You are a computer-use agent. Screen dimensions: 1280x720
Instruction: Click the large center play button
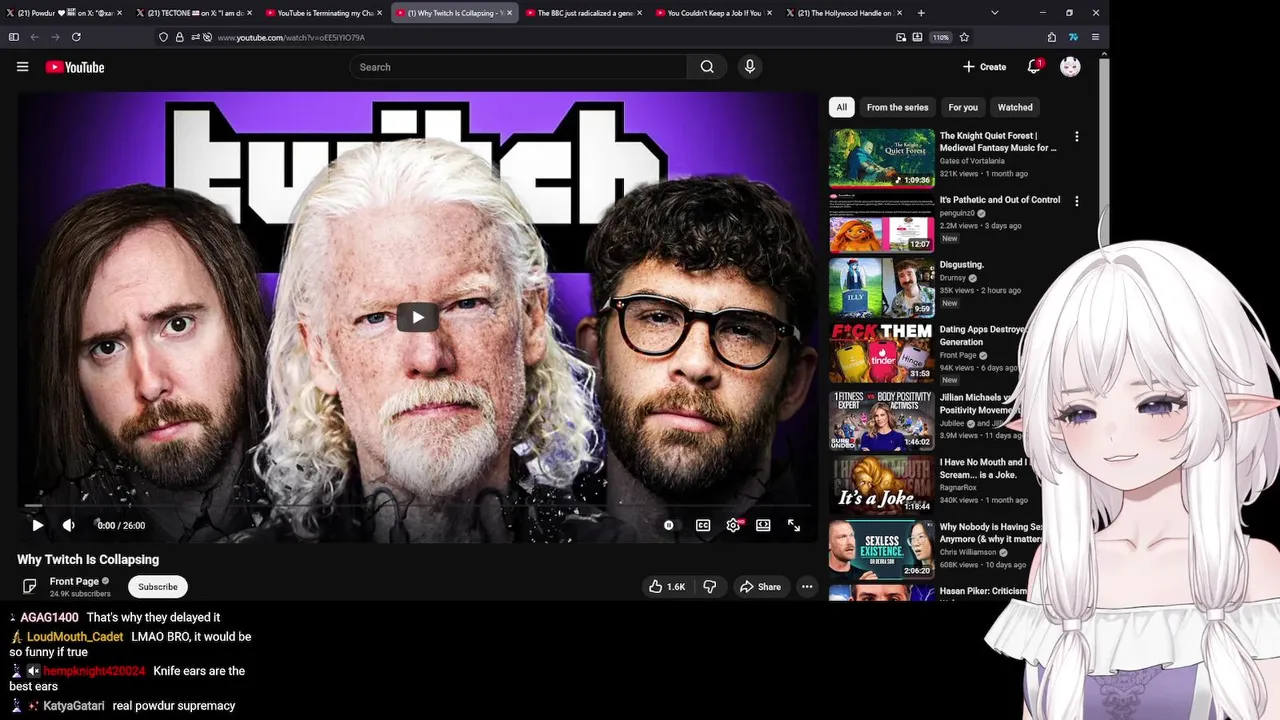[418, 317]
